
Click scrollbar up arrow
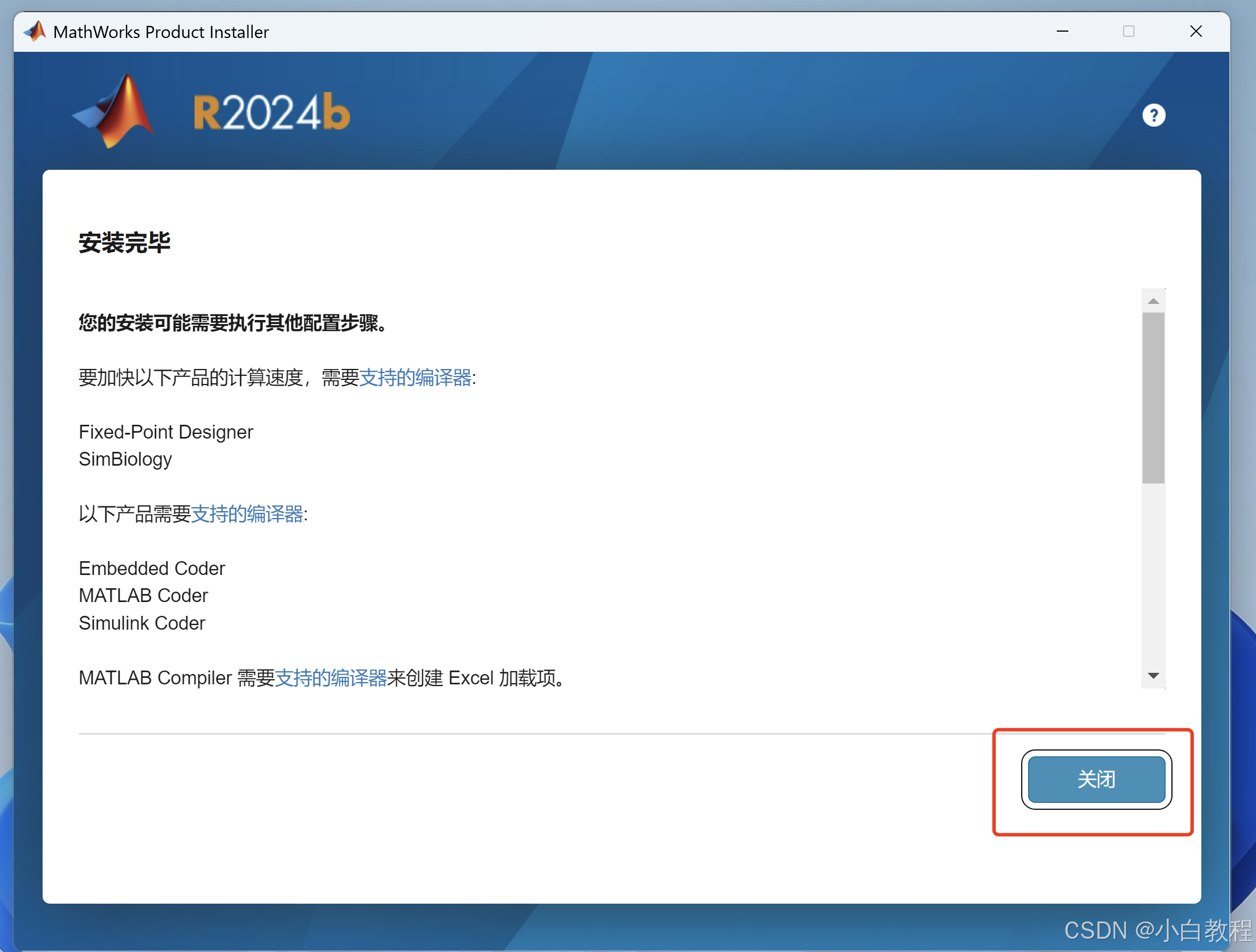tap(1153, 301)
